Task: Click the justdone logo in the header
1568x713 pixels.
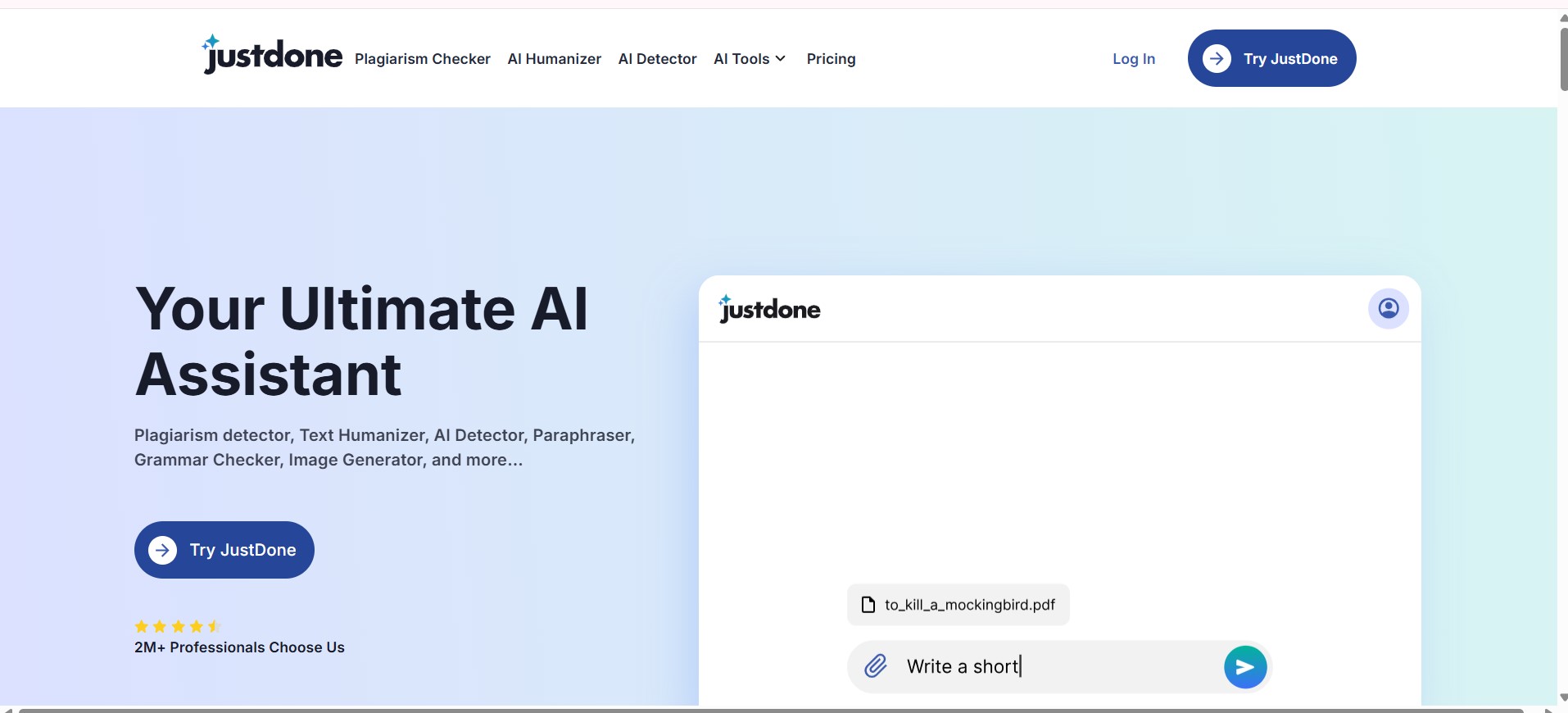Action: tap(272, 55)
